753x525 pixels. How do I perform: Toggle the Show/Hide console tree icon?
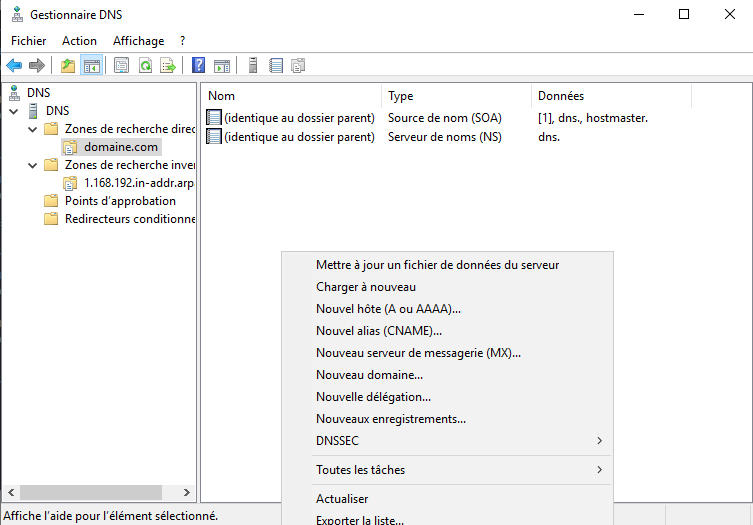click(92, 65)
